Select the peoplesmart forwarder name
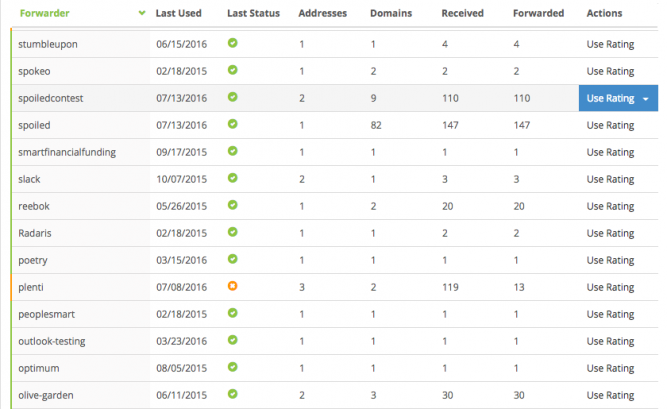The image size is (667, 409). tap(46, 314)
